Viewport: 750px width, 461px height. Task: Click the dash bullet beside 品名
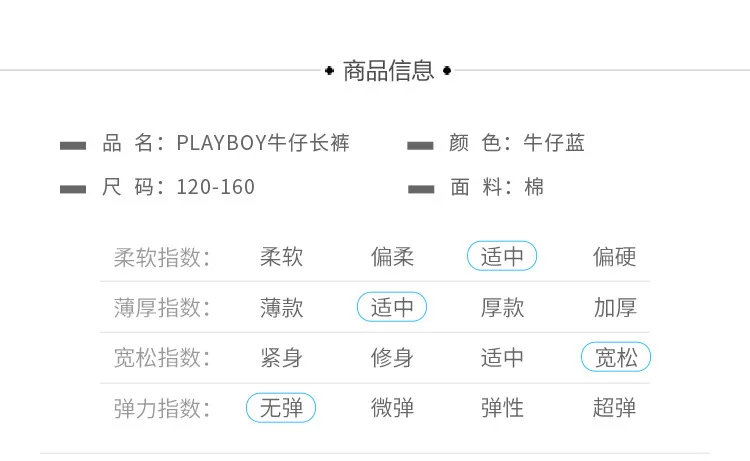(73, 145)
